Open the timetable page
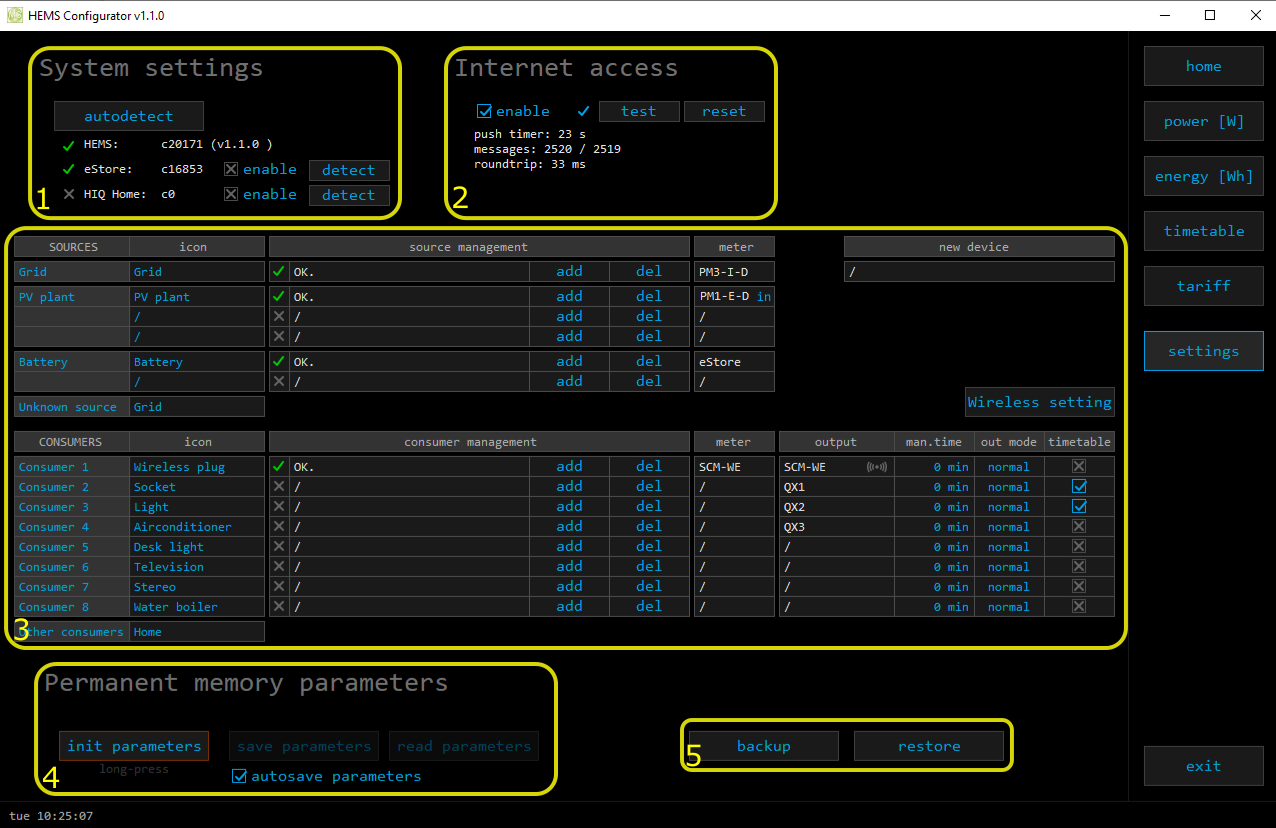Viewport: 1276px width, 828px height. pyautogui.click(x=1203, y=231)
